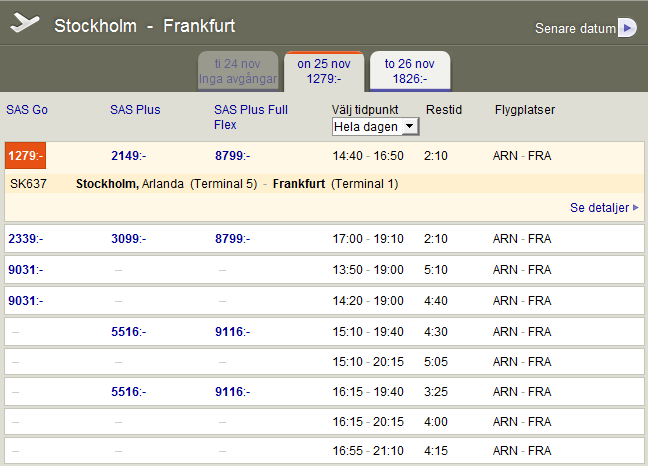Viewport: 648px width, 466px height.
Task: Pick 9116:- fare on 16:15 - 19:40 flight
Action: click(232, 394)
